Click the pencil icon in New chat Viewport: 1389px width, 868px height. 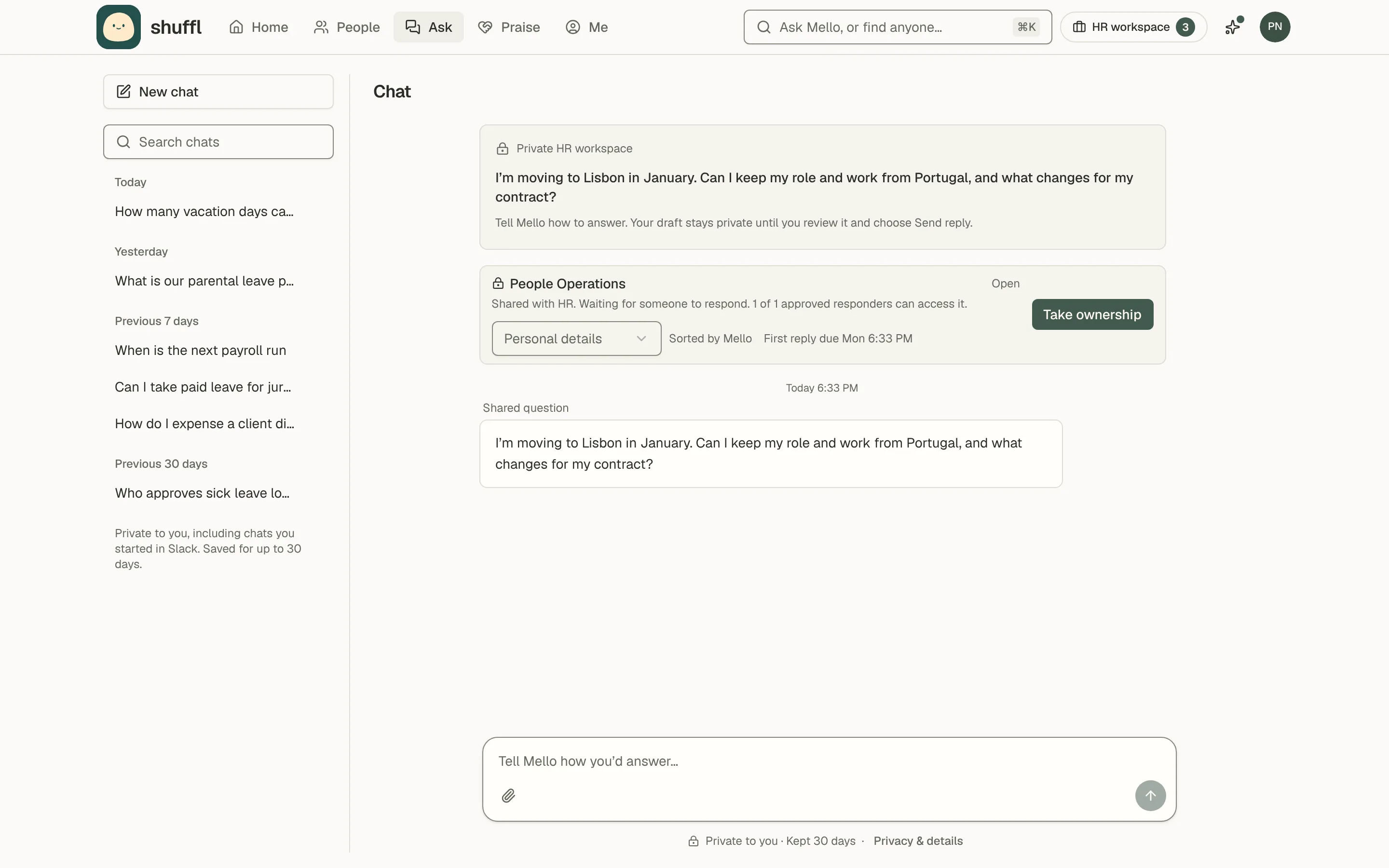click(x=123, y=91)
